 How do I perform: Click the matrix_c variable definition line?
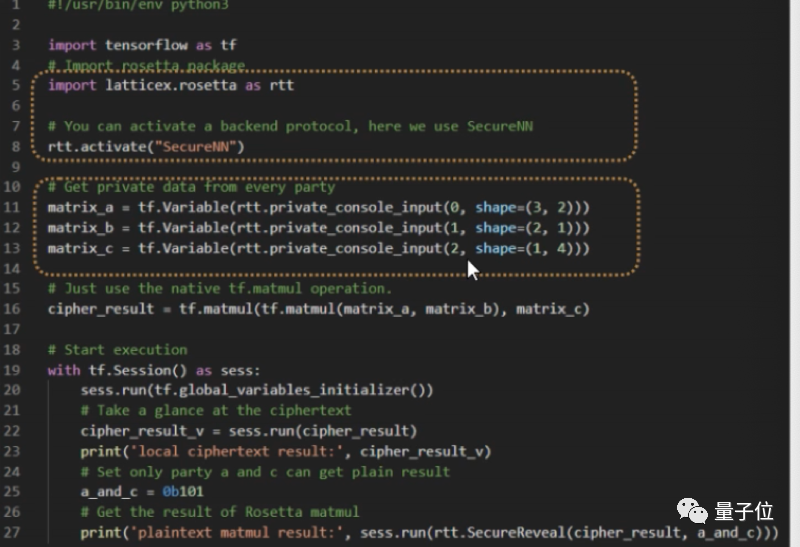pos(319,248)
